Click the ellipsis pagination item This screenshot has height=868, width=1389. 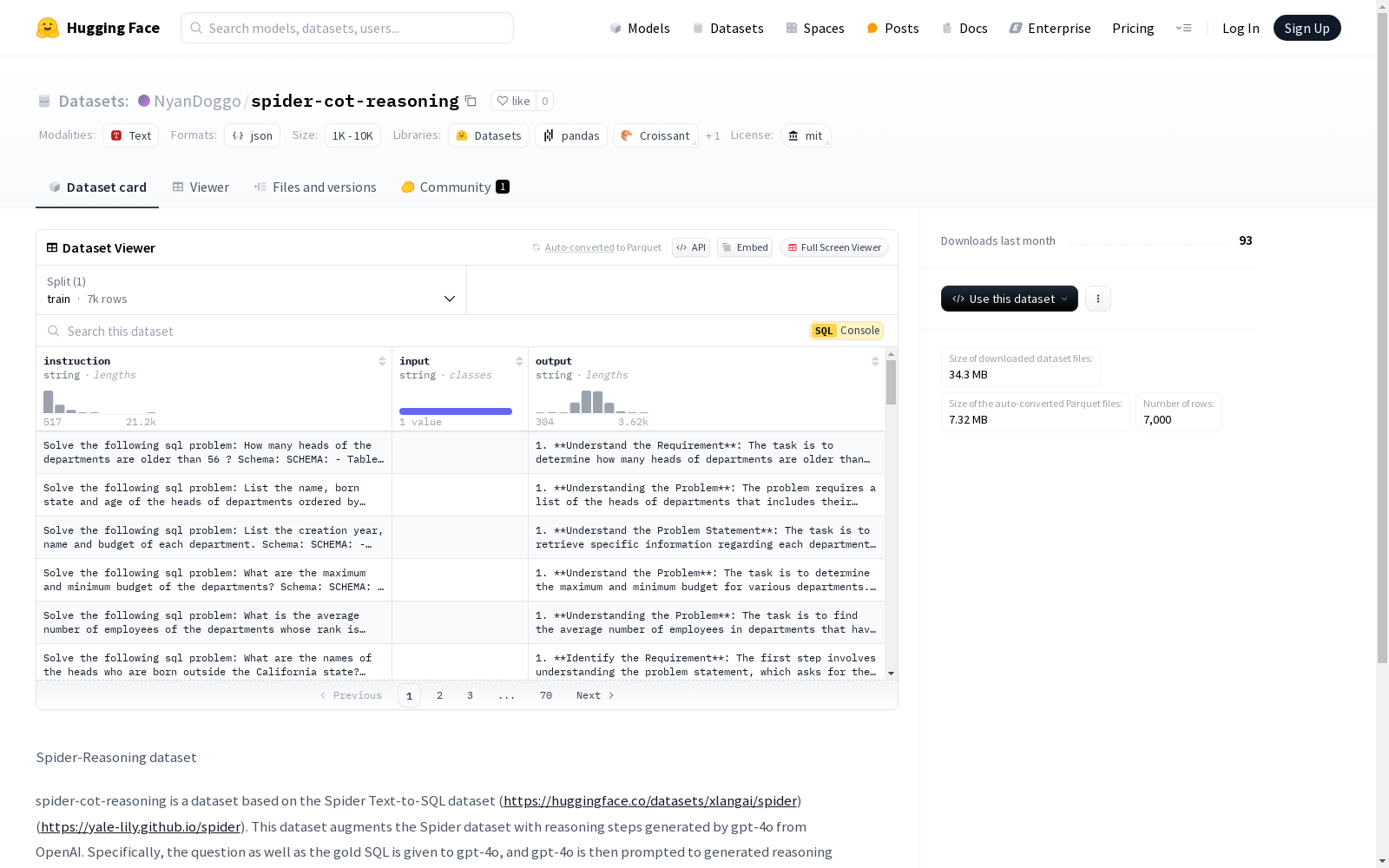point(507,695)
